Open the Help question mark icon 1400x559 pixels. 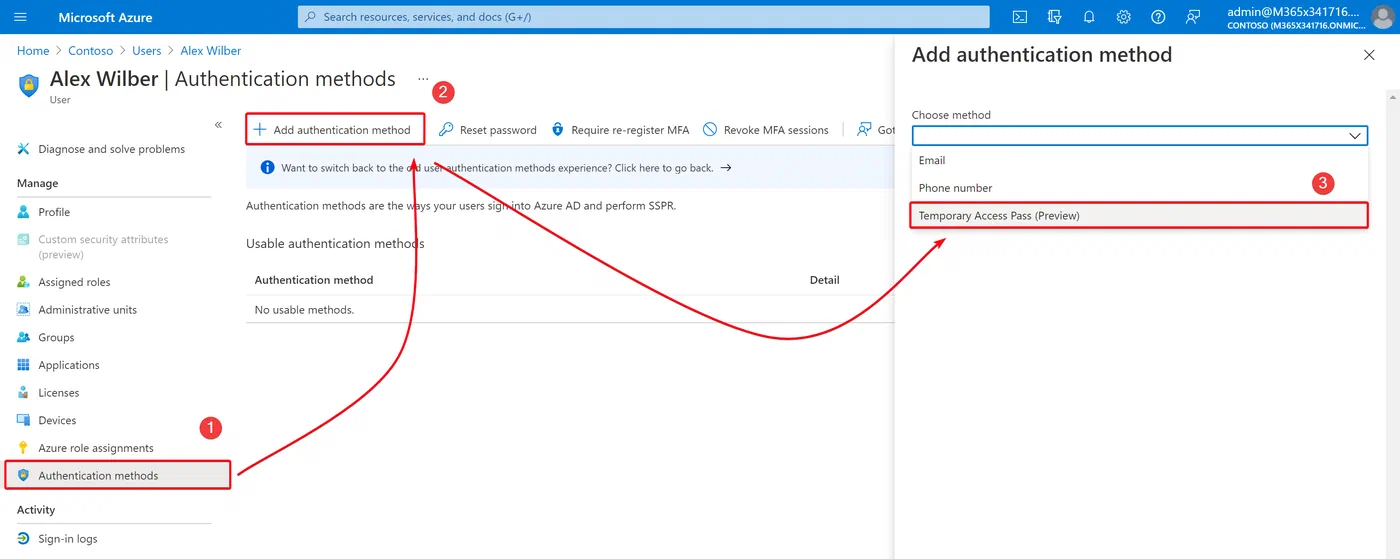click(x=1158, y=17)
